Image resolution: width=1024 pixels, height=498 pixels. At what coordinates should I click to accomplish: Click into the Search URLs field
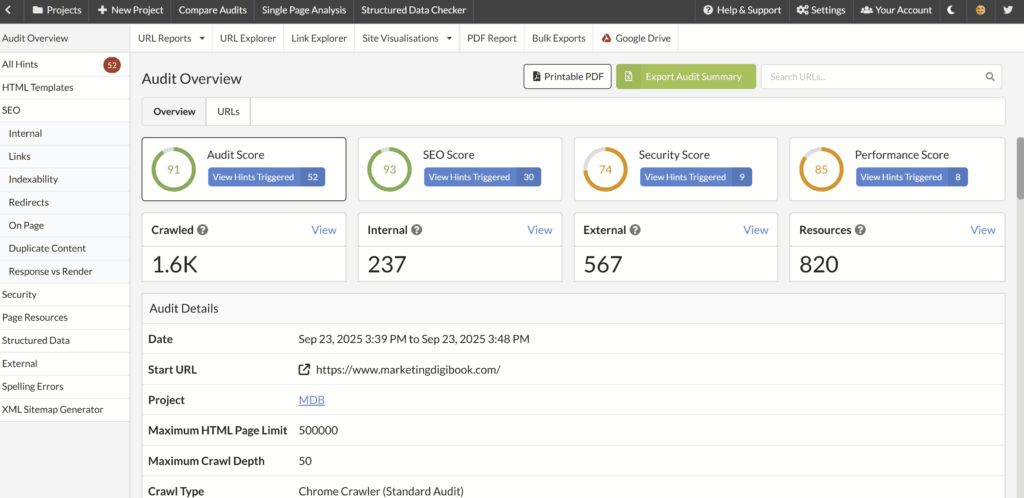[x=870, y=77]
